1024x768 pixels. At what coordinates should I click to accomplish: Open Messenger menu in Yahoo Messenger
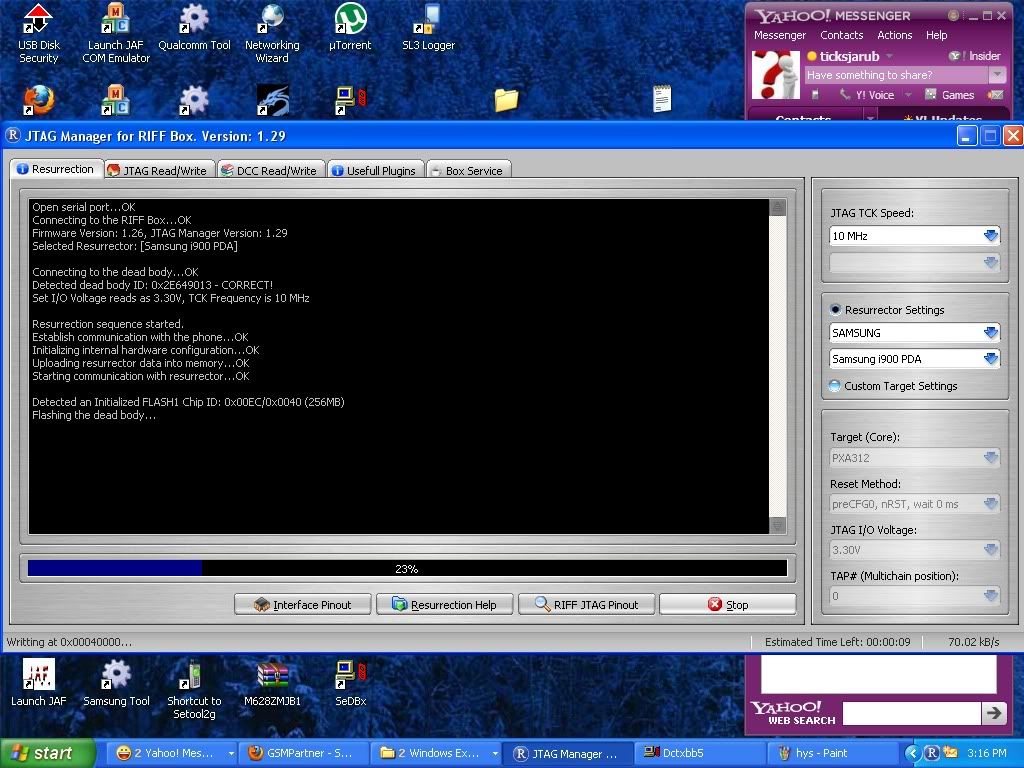pos(780,35)
